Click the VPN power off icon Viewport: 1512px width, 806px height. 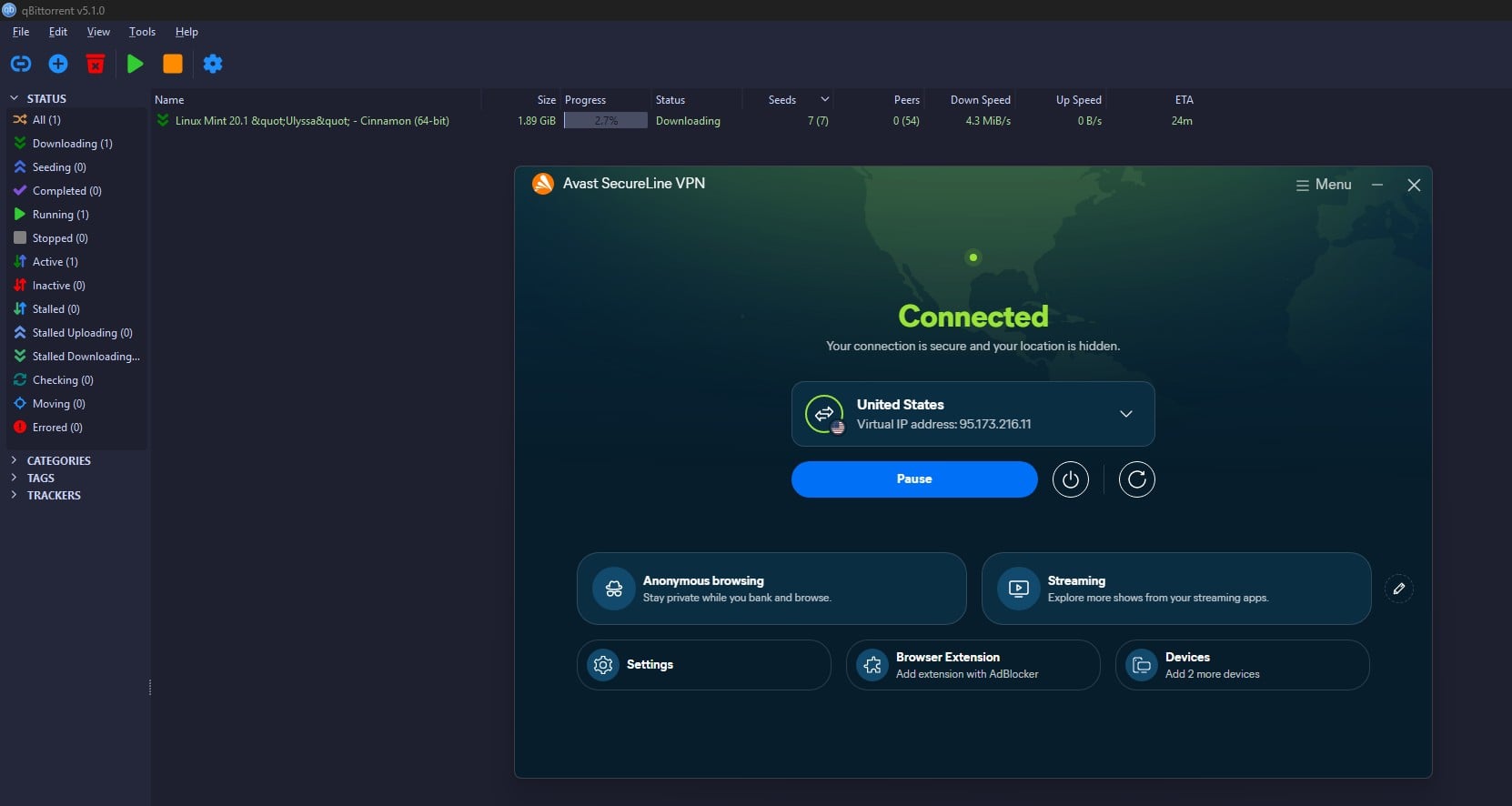1071,479
